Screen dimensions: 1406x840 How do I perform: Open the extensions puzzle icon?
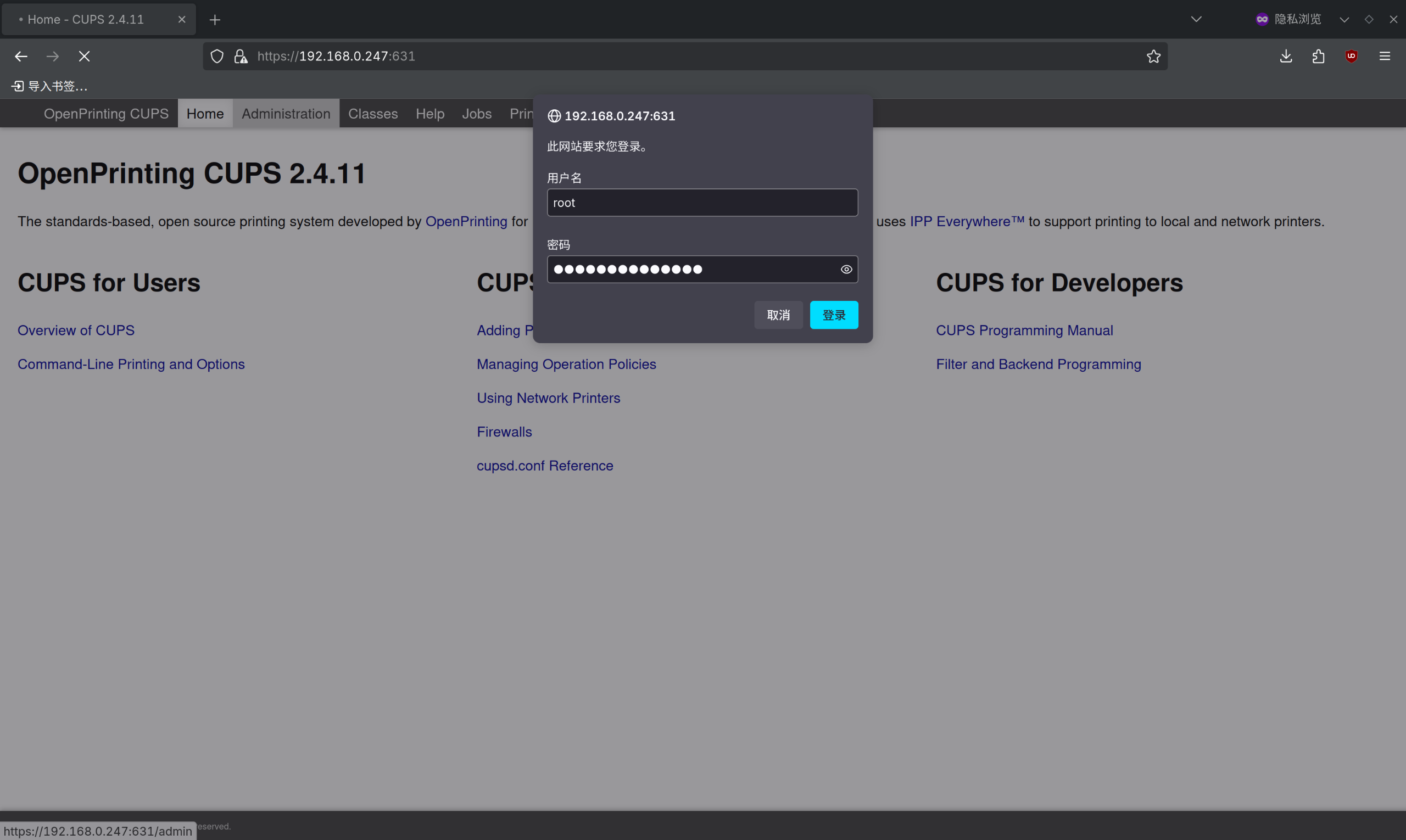click(x=1318, y=56)
